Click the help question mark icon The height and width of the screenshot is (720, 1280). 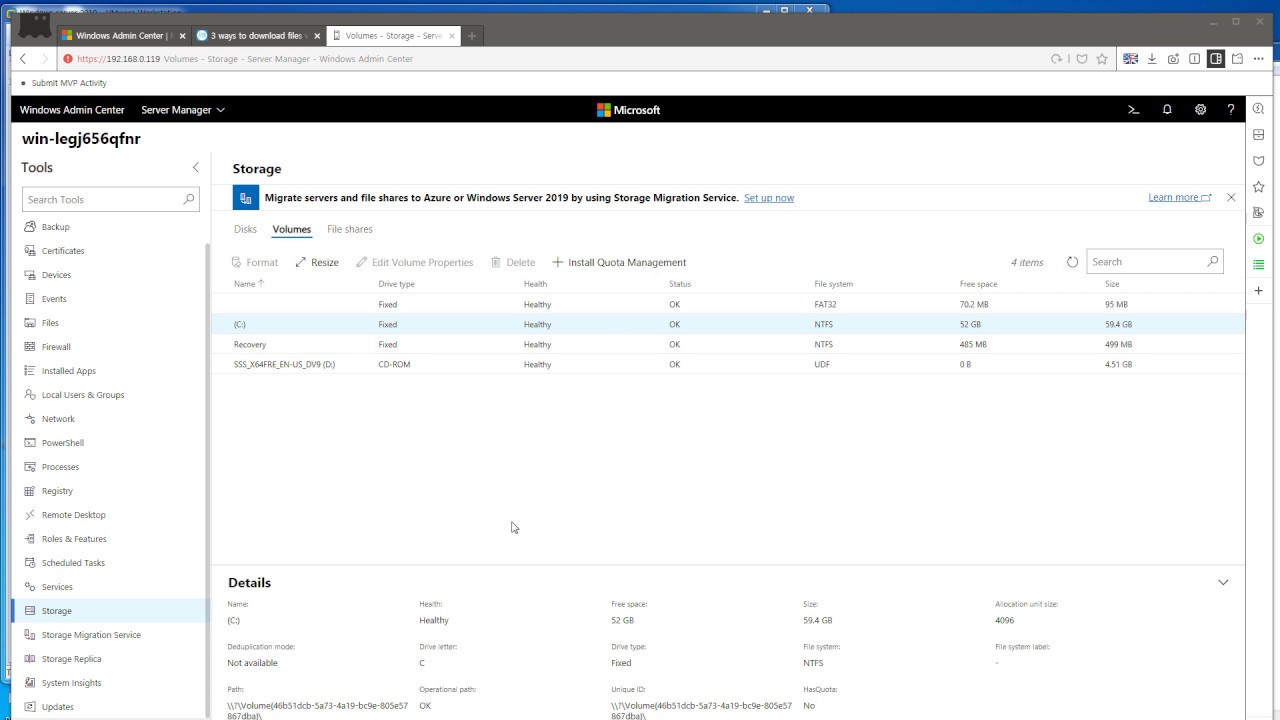click(x=1231, y=110)
